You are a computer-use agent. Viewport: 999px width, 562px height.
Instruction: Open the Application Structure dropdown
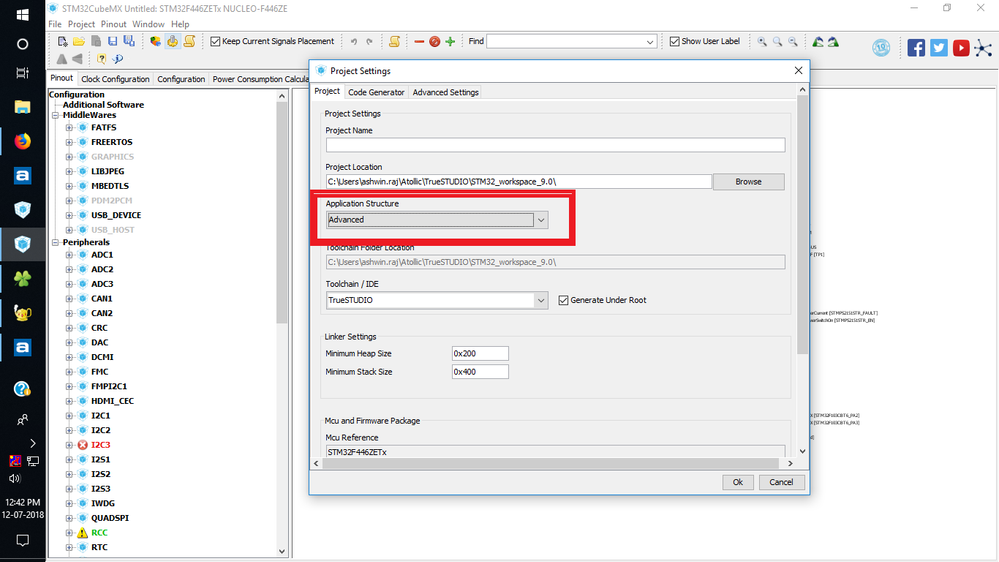tap(540, 220)
